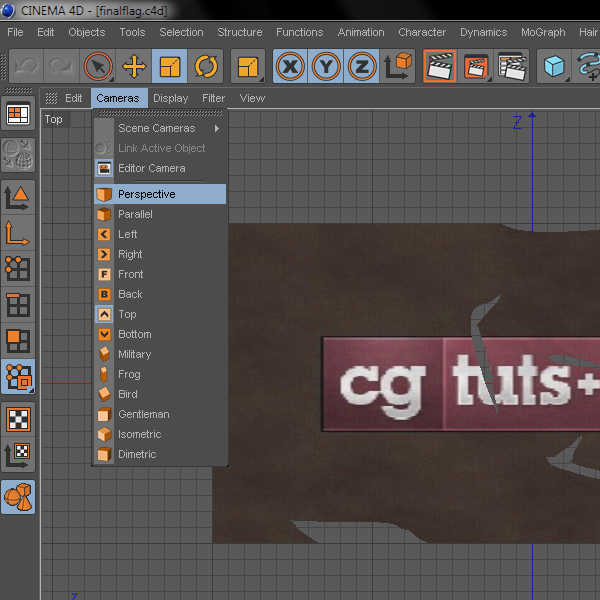
Task: Open the Objects menu
Action: 86,32
